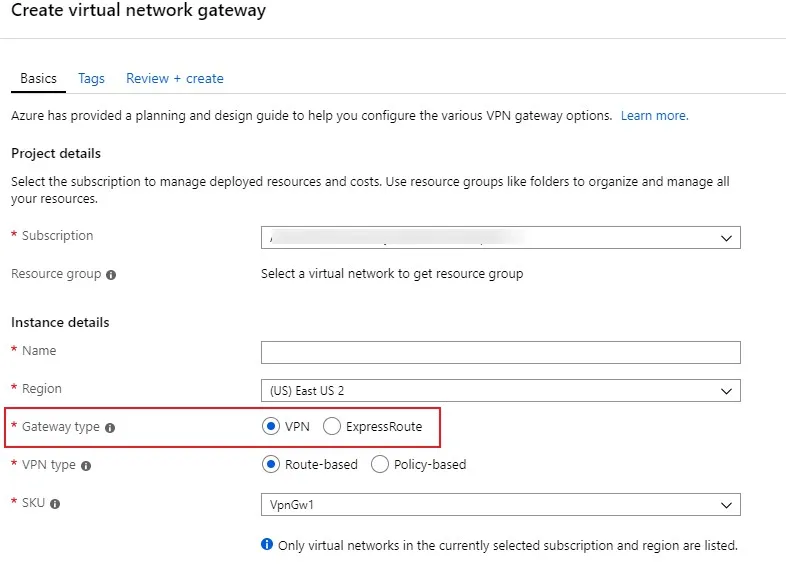Click the Resource group info icon
Viewport: 786px width, 565px height.
(x=111, y=274)
